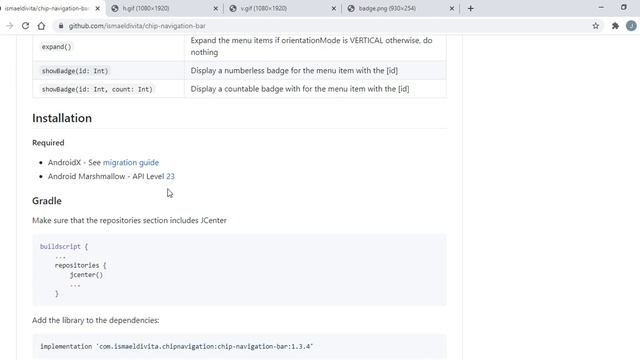Click the Gradle heading
640x360 pixels.
pos(47,201)
